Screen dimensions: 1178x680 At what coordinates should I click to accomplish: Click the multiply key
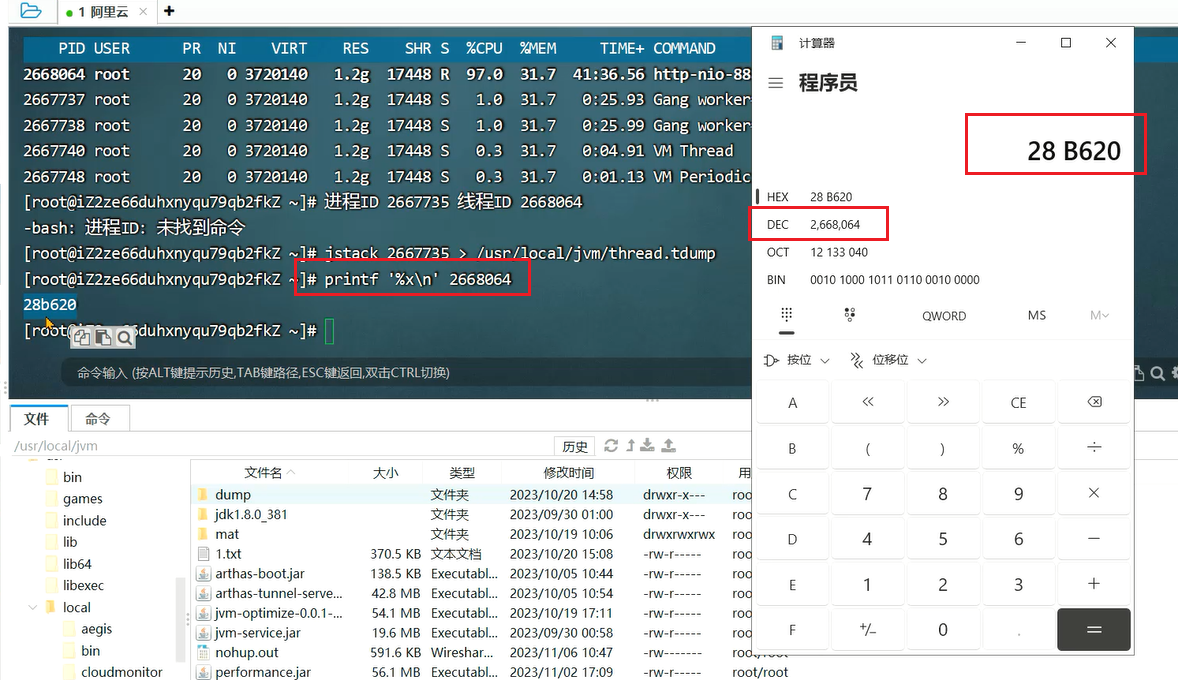click(1094, 494)
